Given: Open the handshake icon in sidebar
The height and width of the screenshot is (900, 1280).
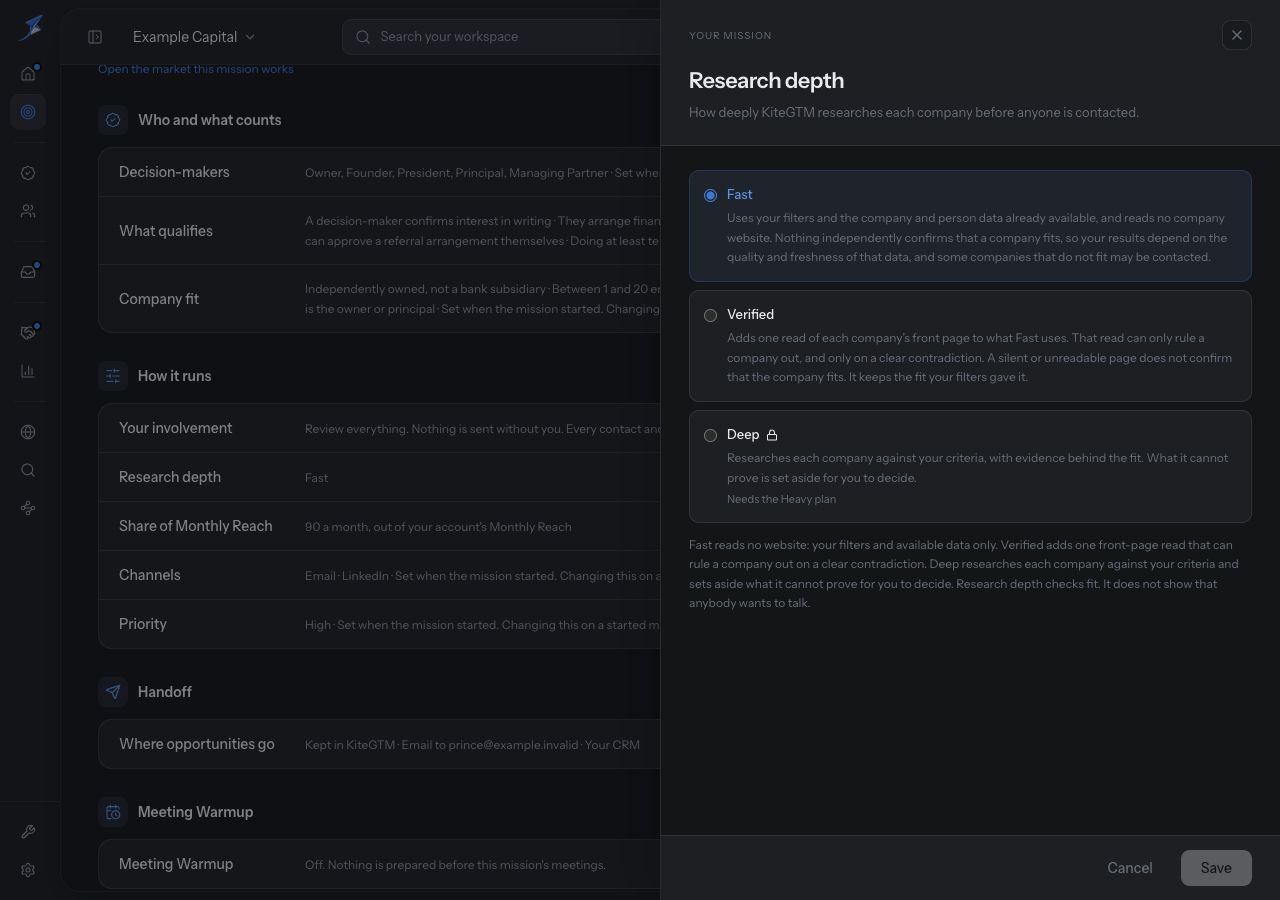Looking at the screenshot, I should click(x=28, y=332).
